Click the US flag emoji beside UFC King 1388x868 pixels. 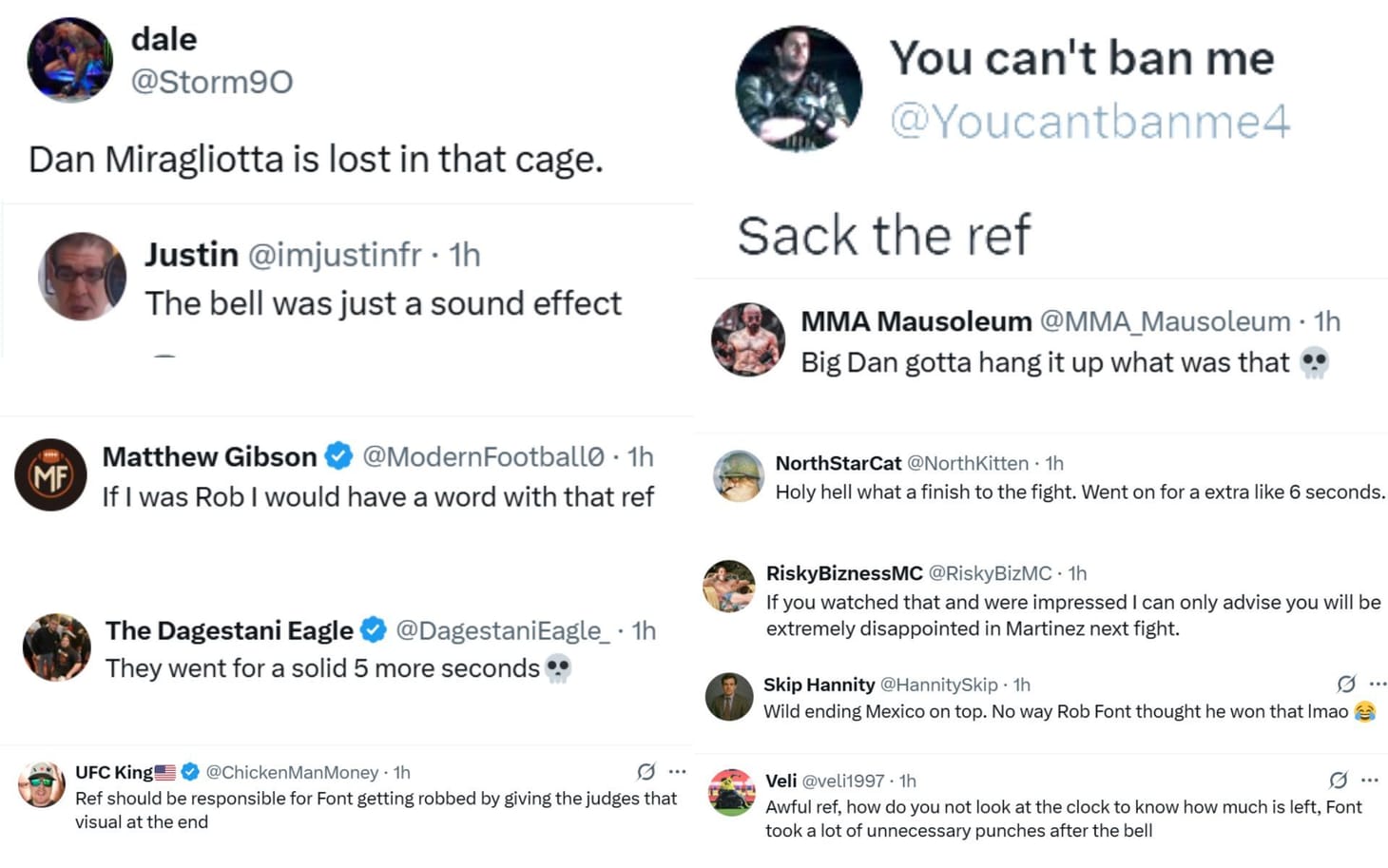(166, 771)
